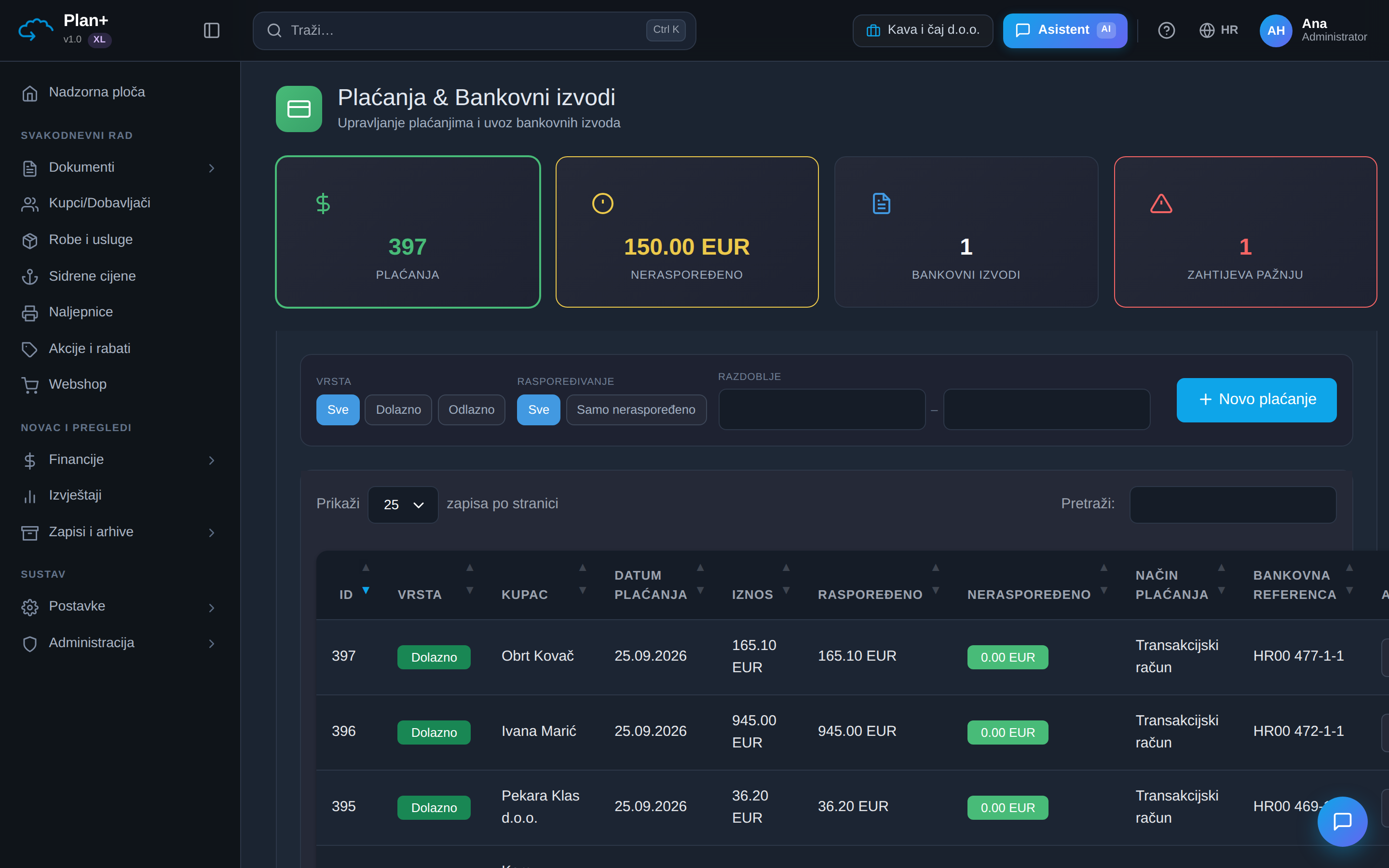
Task: Open Izvještaji in sidebar
Action: point(120,495)
